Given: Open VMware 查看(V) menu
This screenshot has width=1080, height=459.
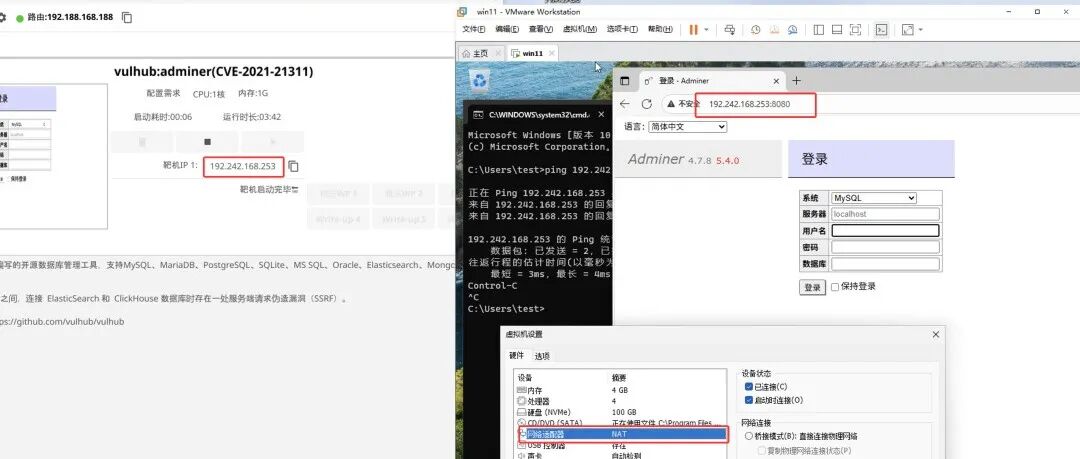Looking at the screenshot, I should coord(541,30).
